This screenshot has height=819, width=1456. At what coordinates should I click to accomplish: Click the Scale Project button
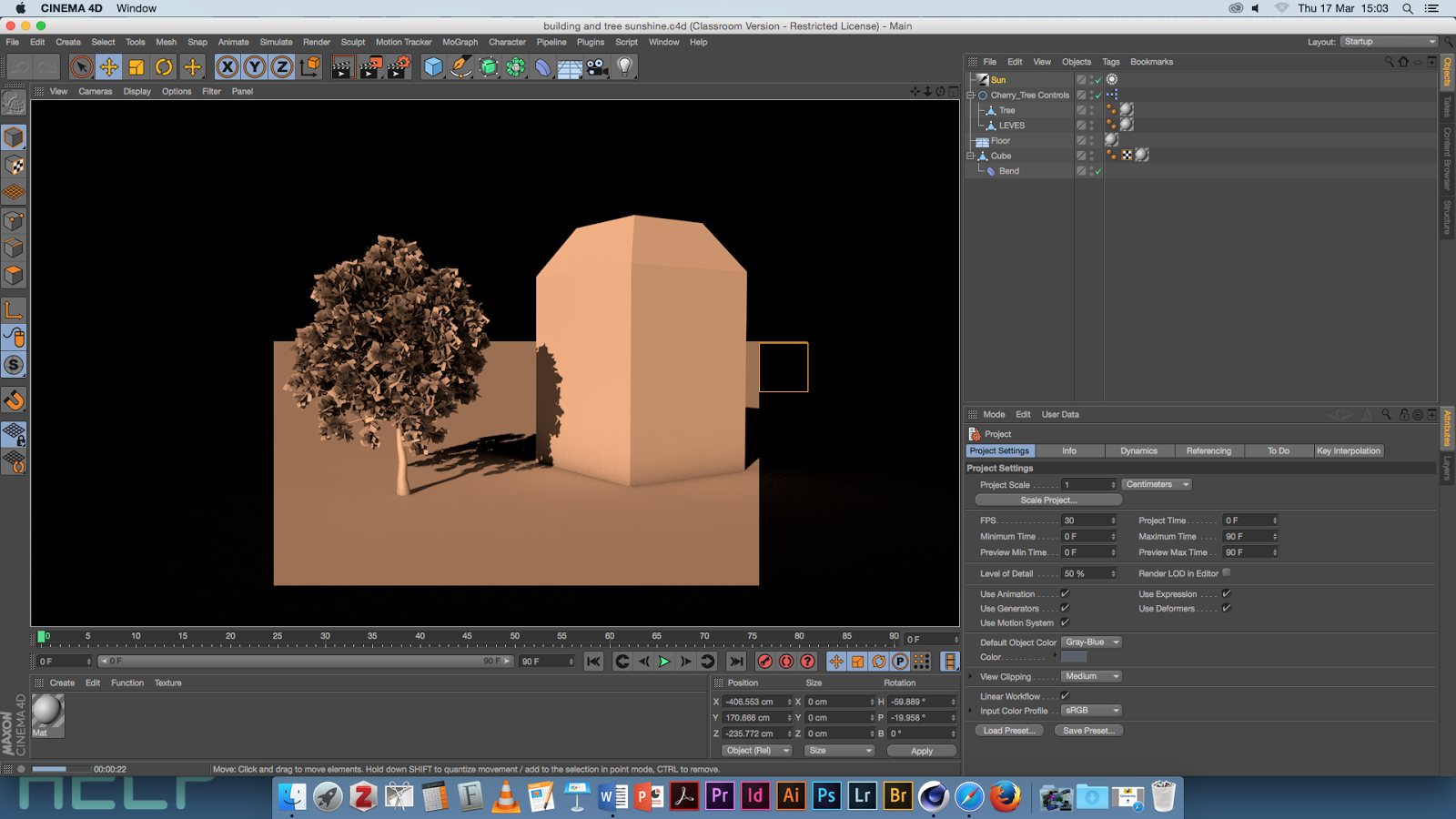click(1048, 500)
